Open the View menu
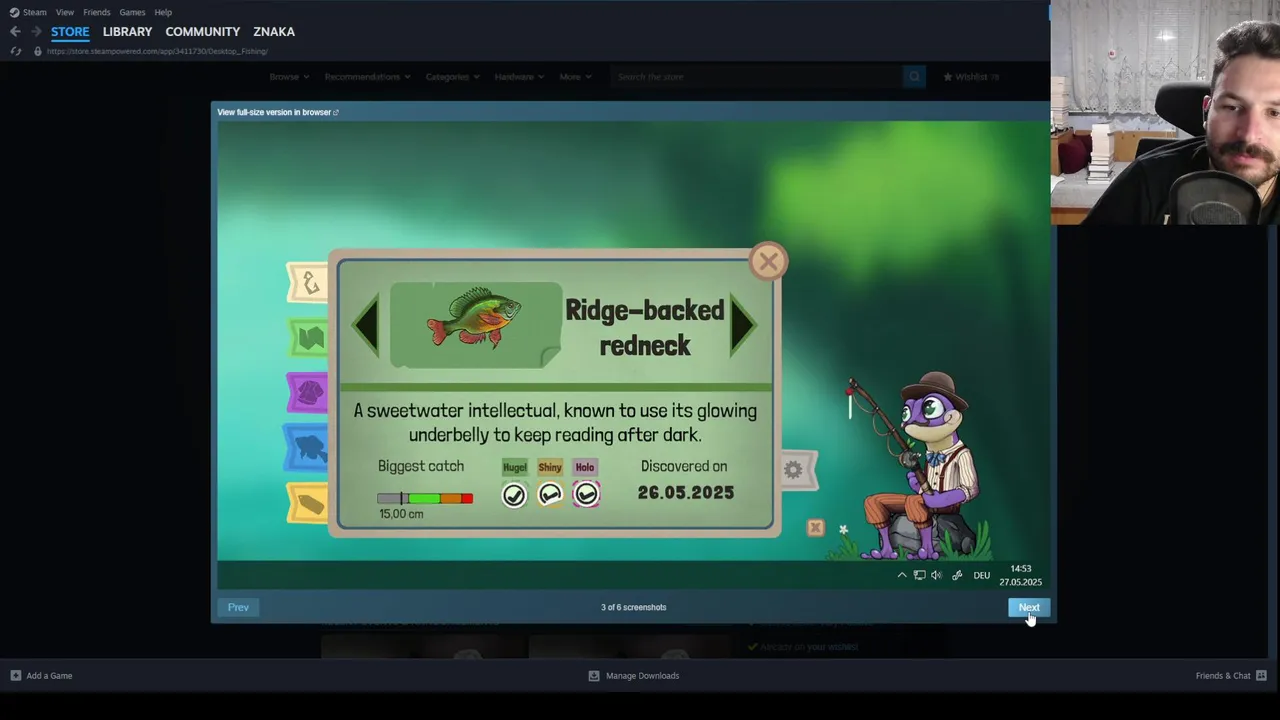This screenshot has width=1280, height=720. [x=65, y=12]
